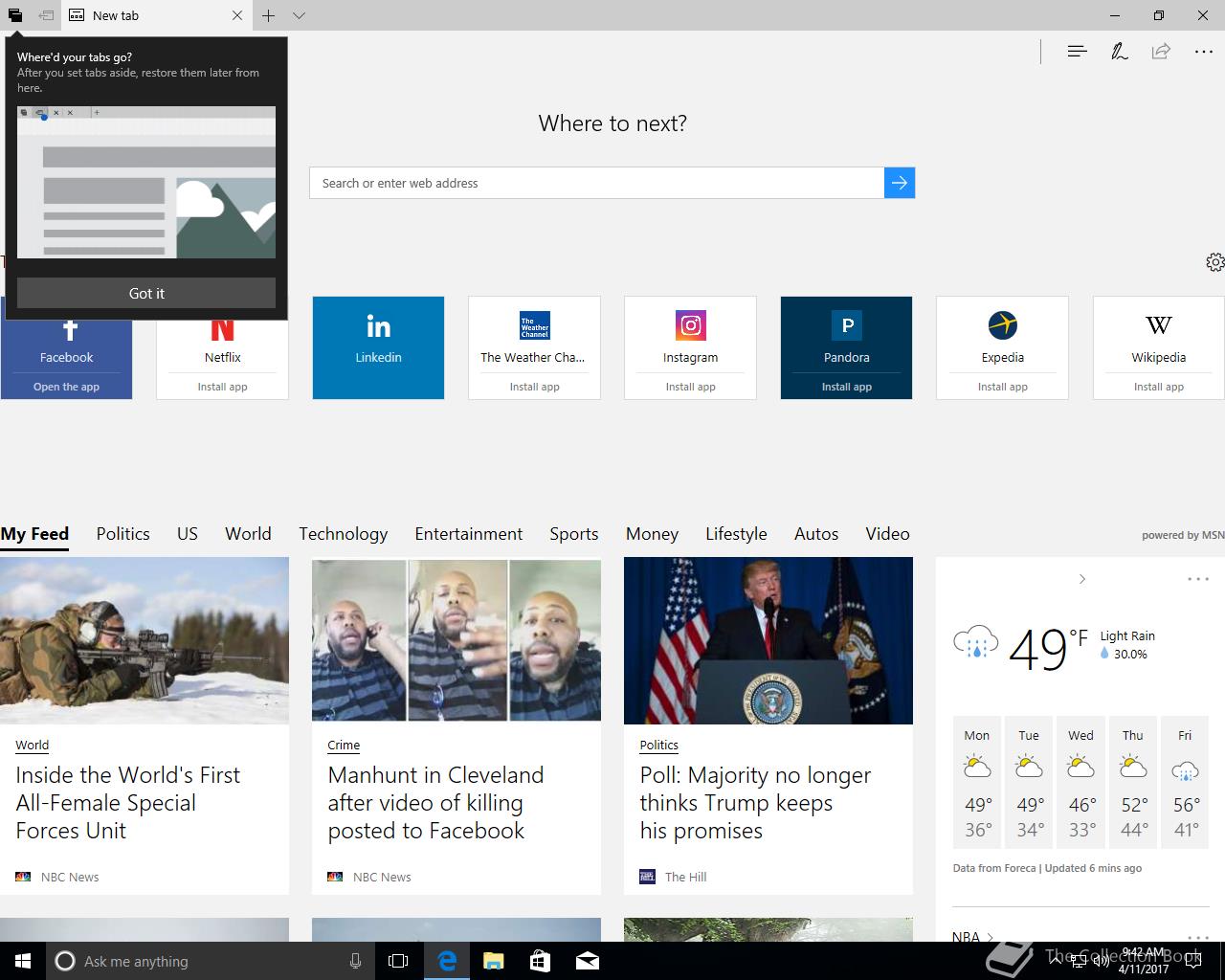Click the Politics category label on article
1225x980 pixels.
click(658, 745)
